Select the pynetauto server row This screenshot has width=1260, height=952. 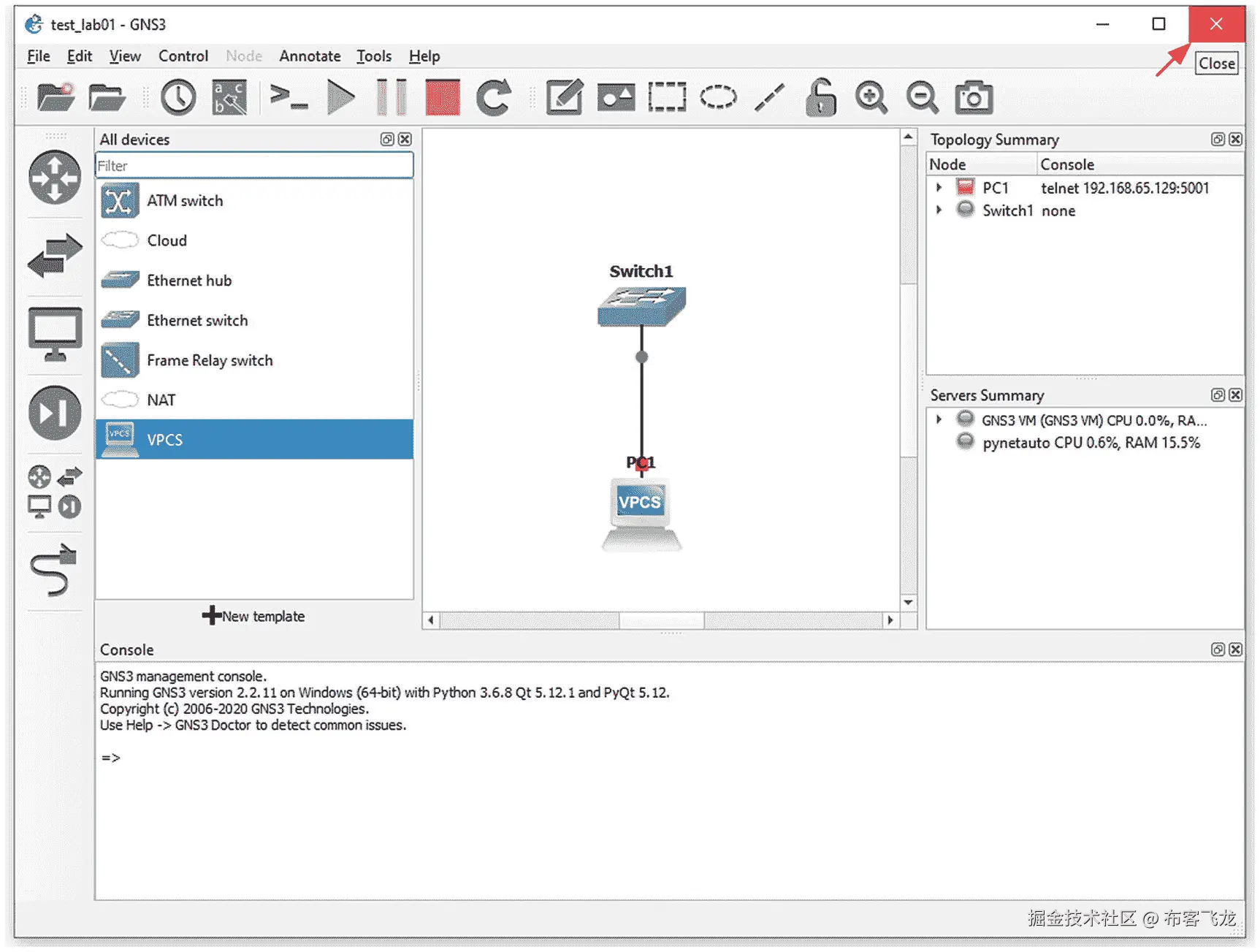coord(1085,443)
